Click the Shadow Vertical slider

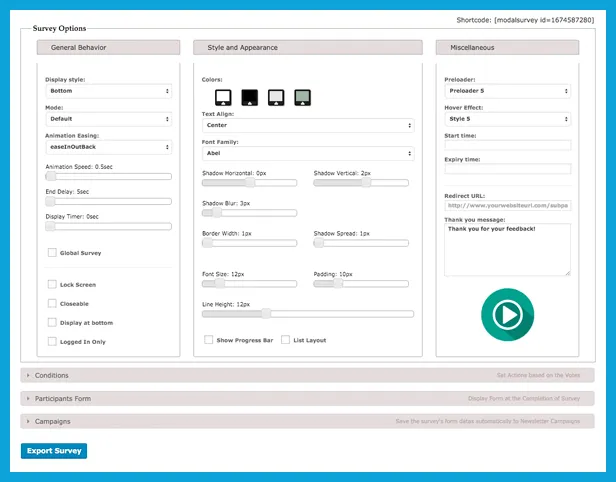(x=361, y=183)
